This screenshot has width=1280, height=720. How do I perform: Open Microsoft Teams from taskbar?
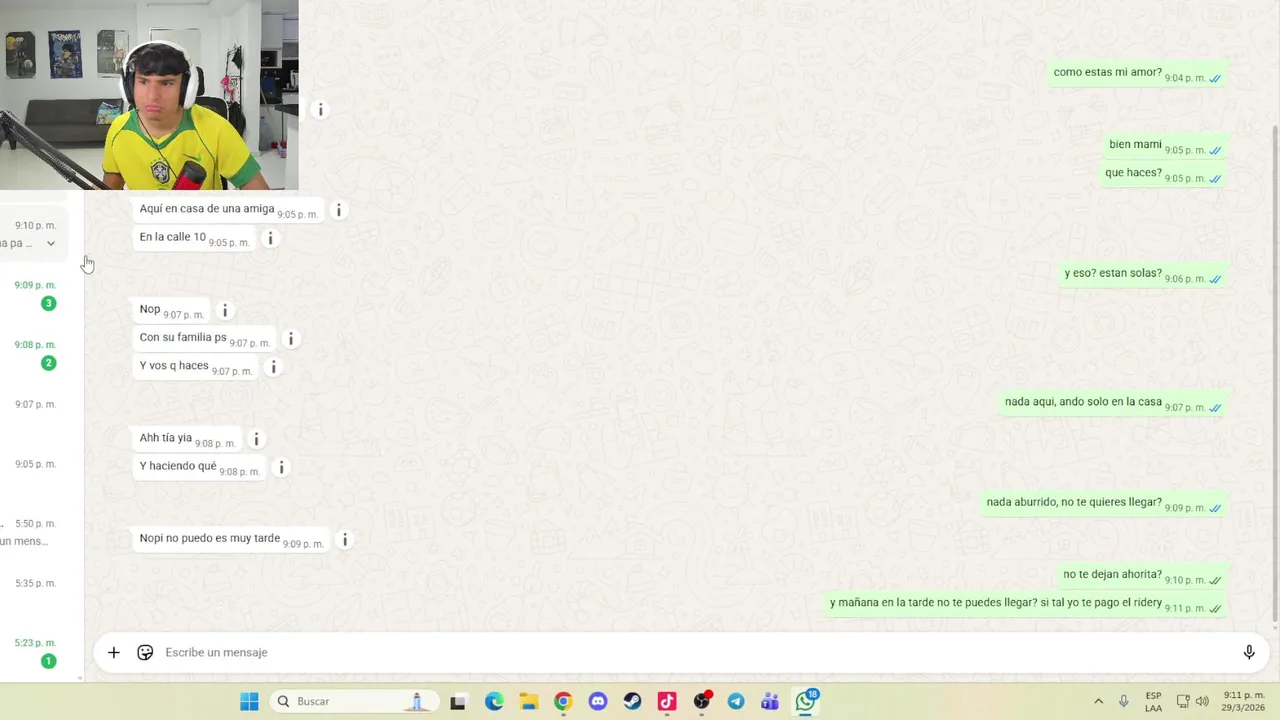[770, 701]
